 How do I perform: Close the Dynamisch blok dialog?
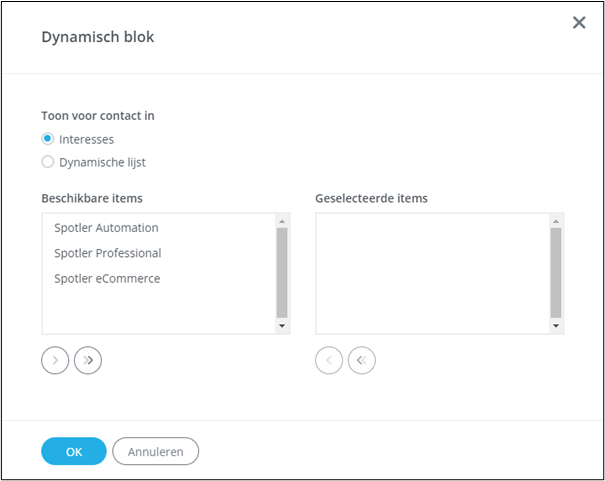(x=579, y=23)
